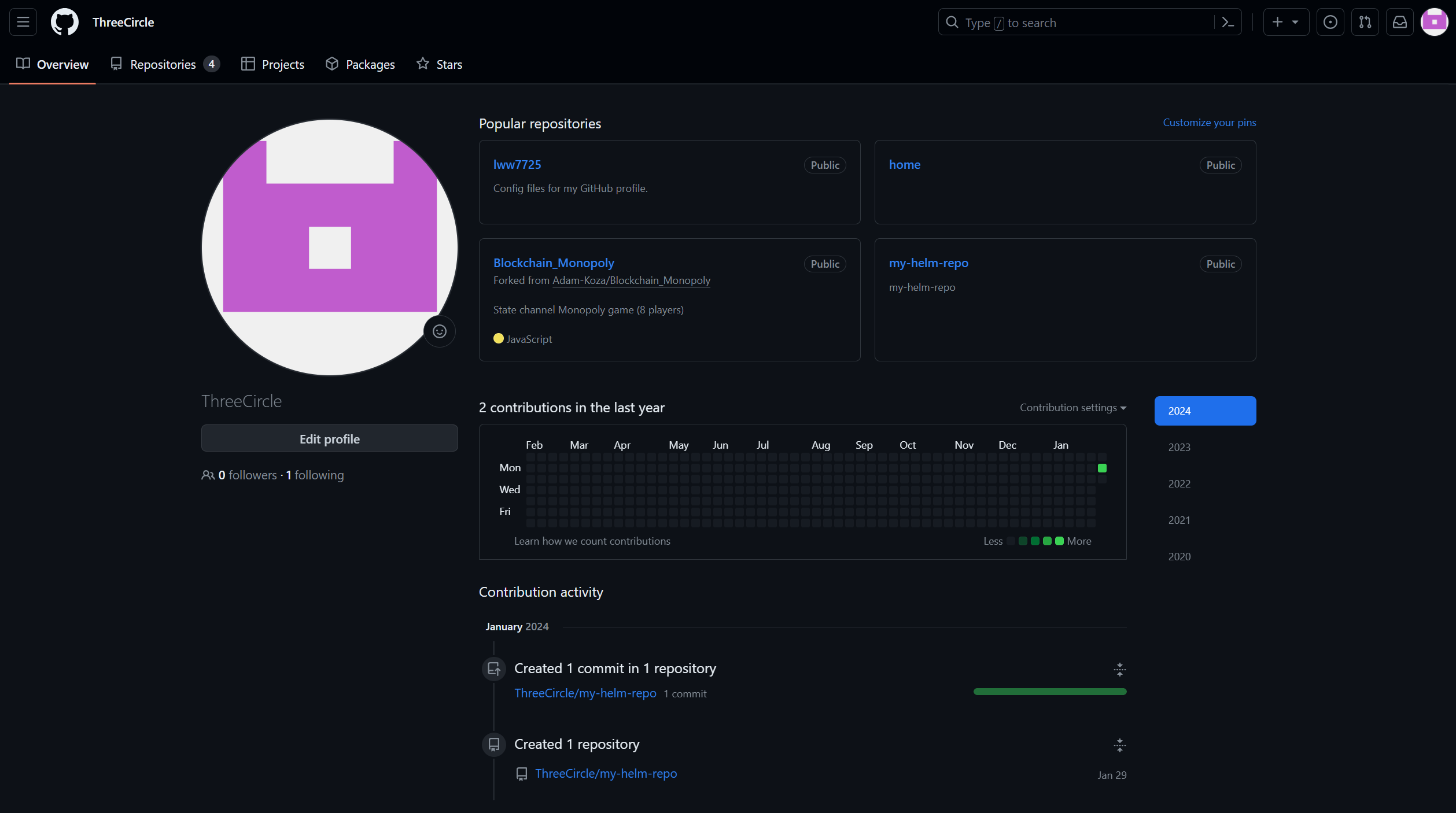1456x813 pixels.
Task: Open the hamburger navigation menu
Action: (23, 22)
